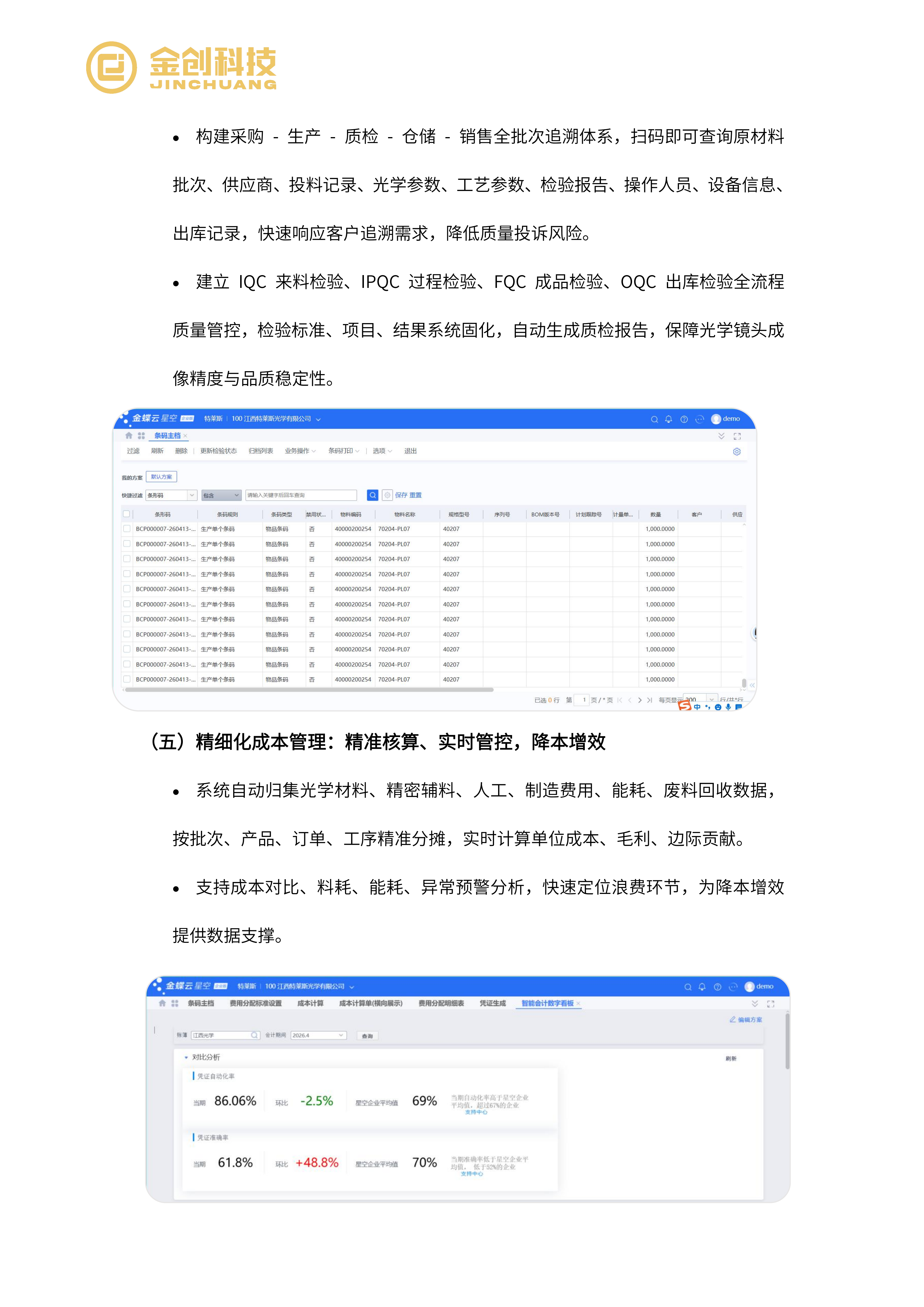Screen dimensions: 924x1307
Task: Click vertical scrollbar of lower screenshot dashboard
Action: (787, 1041)
